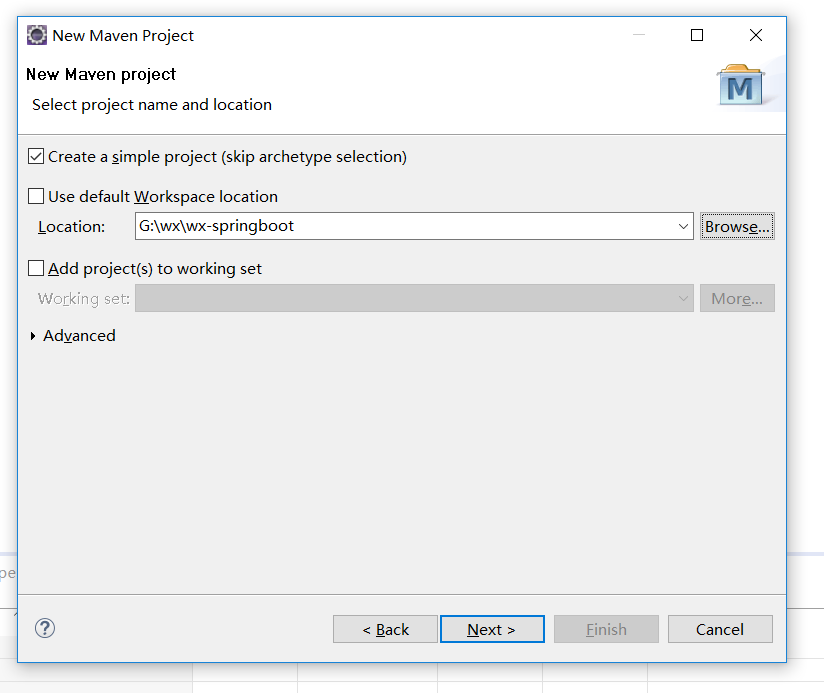
Task: Enable Use default Workspace location
Action: click(36, 197)
